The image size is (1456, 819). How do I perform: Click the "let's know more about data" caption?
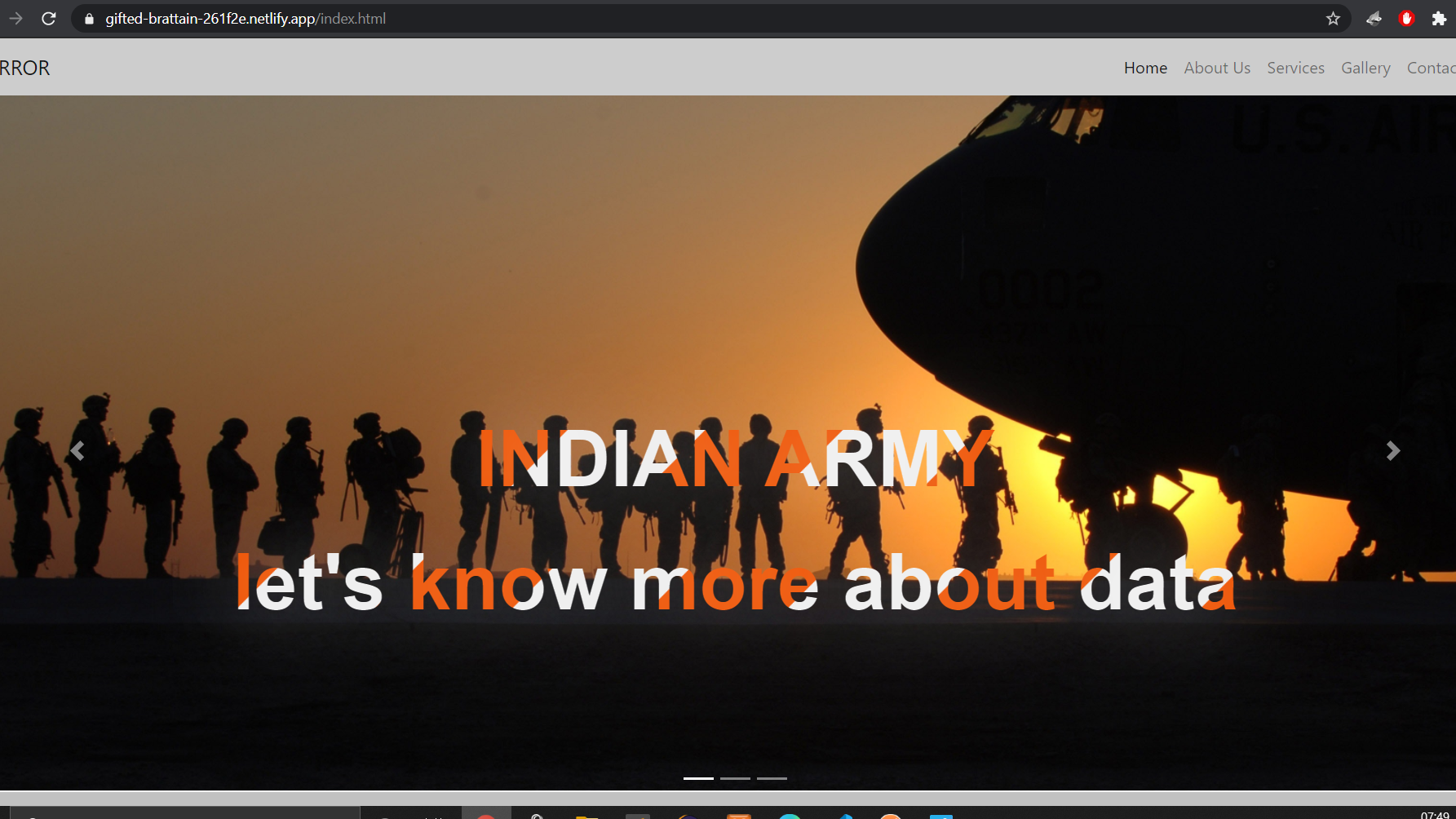coord(736,582)
